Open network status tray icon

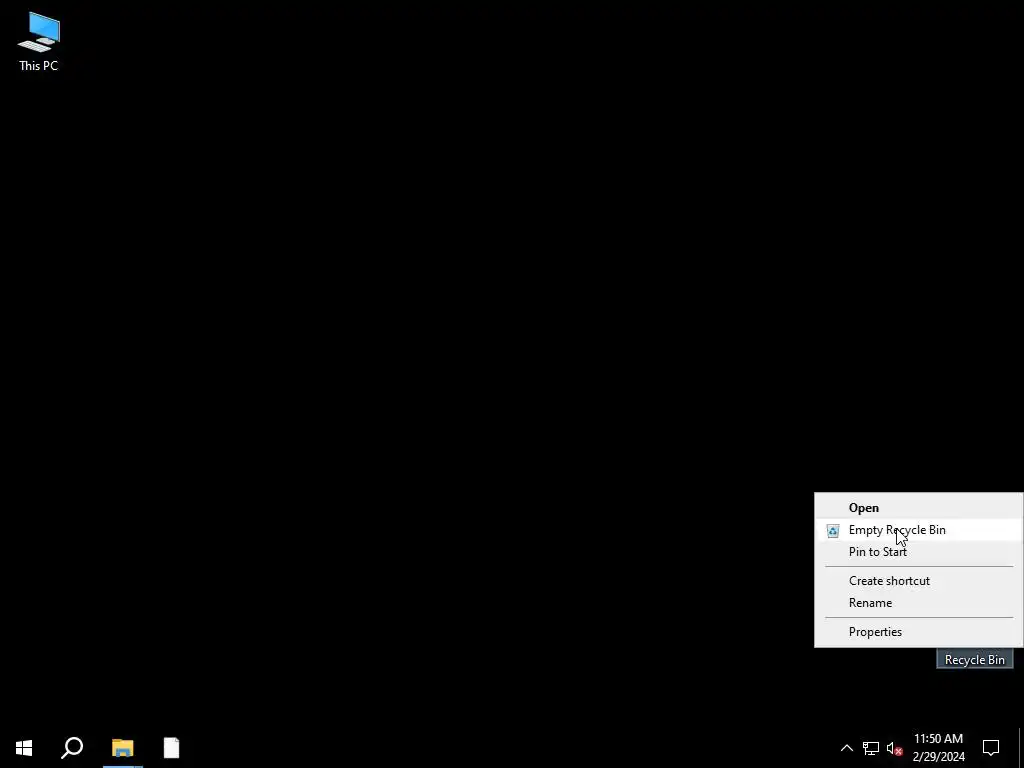[x=871, y=748]
